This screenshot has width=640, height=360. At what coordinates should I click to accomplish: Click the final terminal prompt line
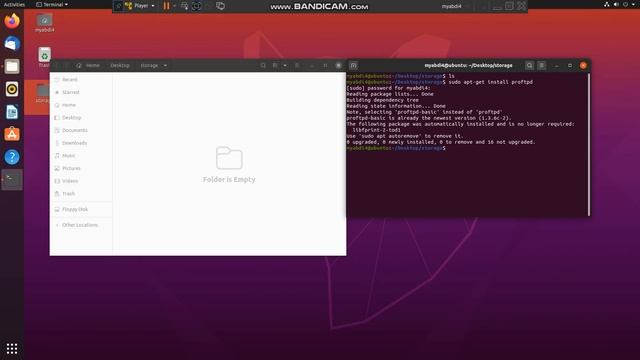pyautogui.click(x=396, y=148)
